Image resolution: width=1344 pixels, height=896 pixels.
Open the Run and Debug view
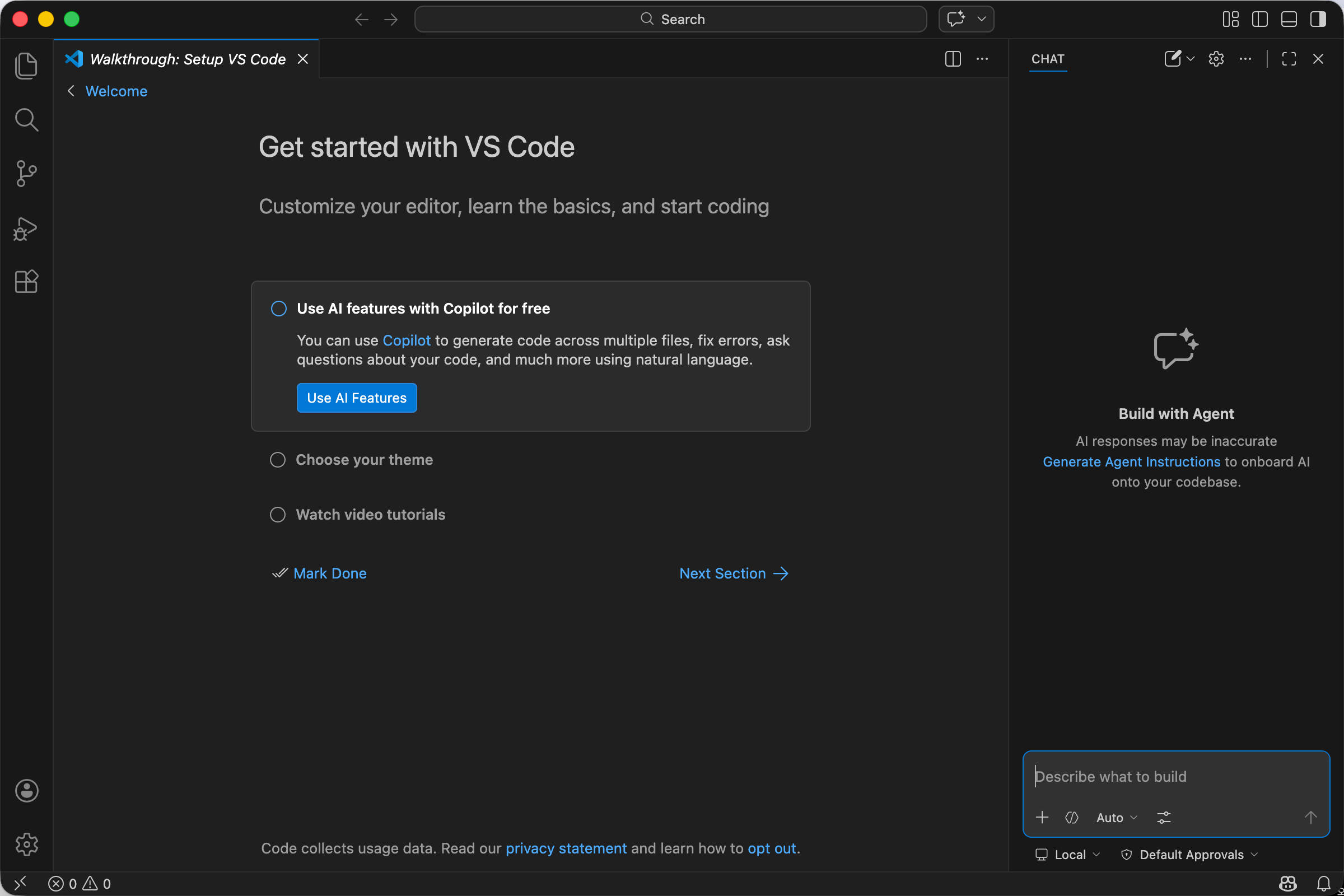click(26, 228)
